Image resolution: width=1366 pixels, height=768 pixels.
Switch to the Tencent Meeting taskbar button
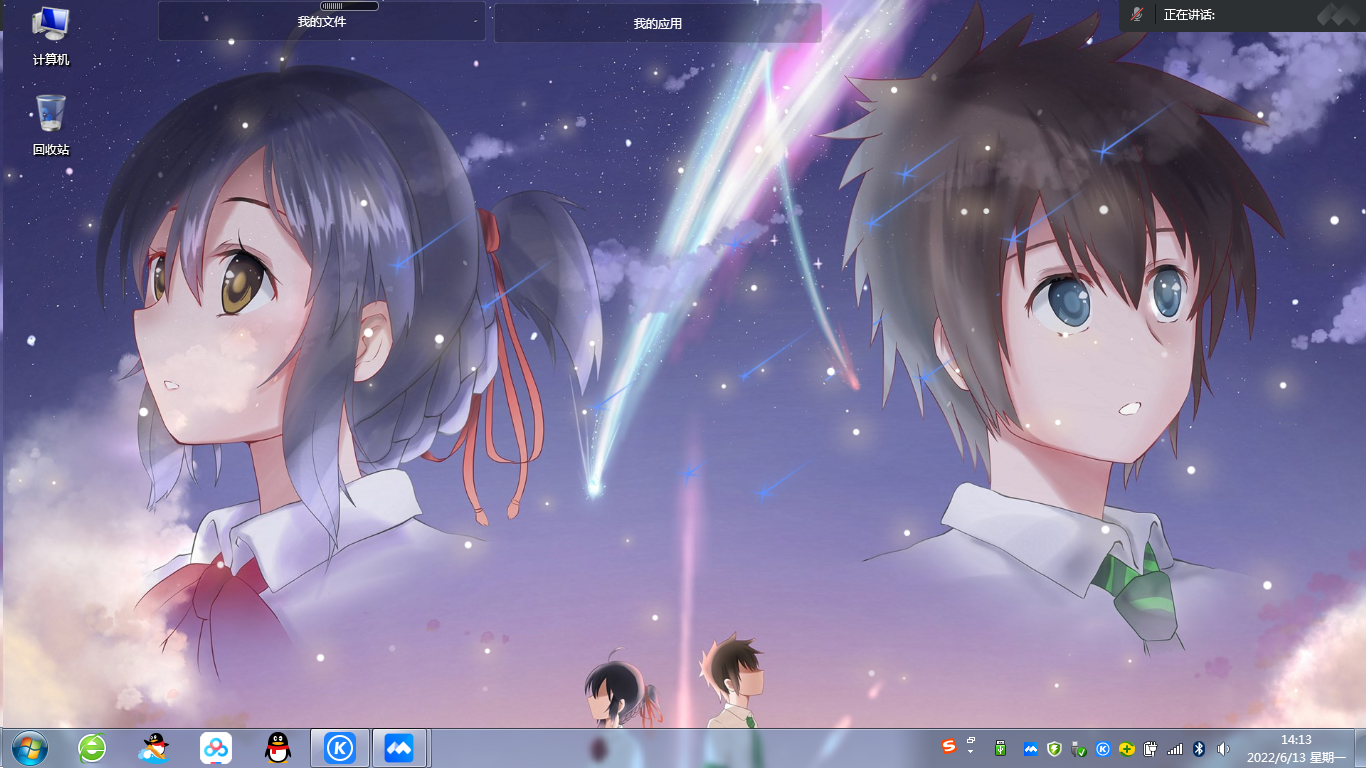click(400, 748)
